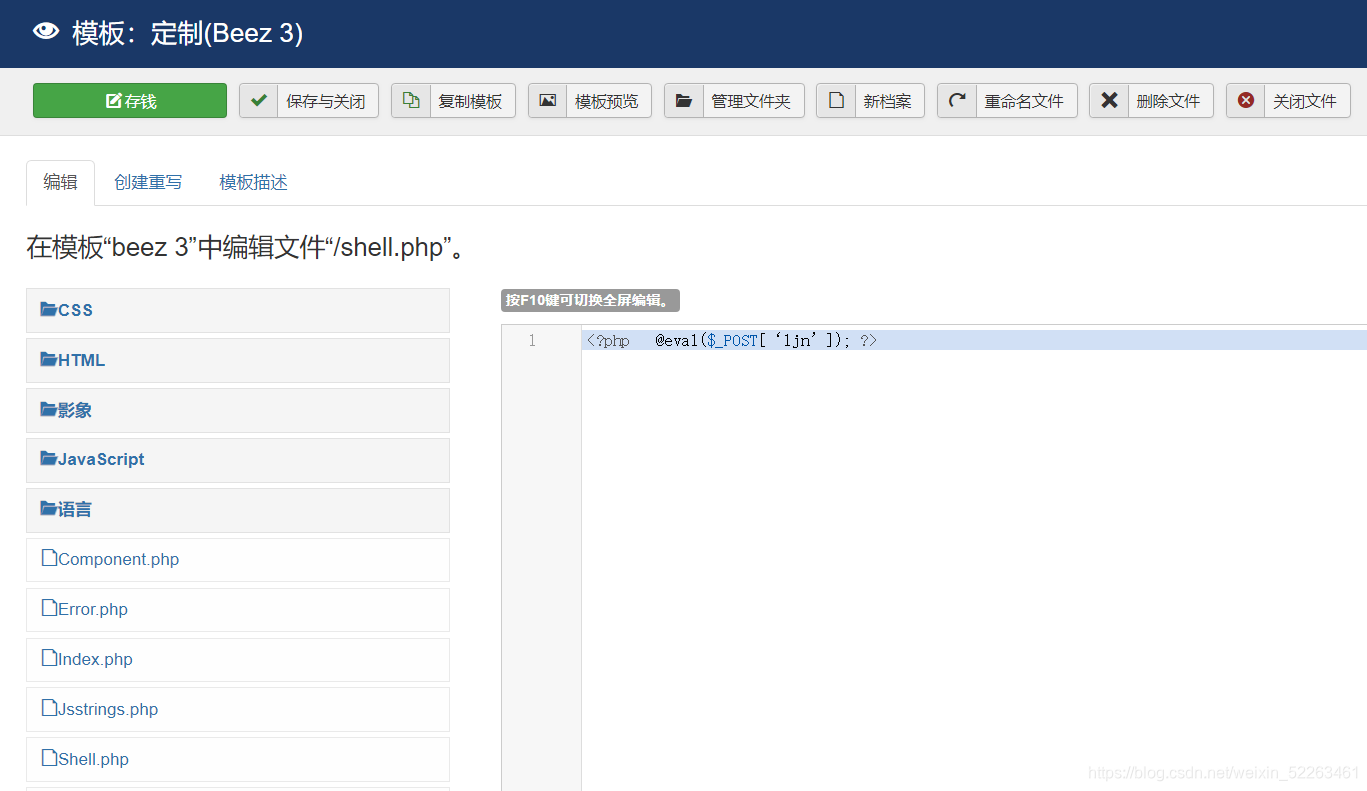Expand the 影象 folder
Viewport: 1367px width, 791px height.
pos(238,410)
